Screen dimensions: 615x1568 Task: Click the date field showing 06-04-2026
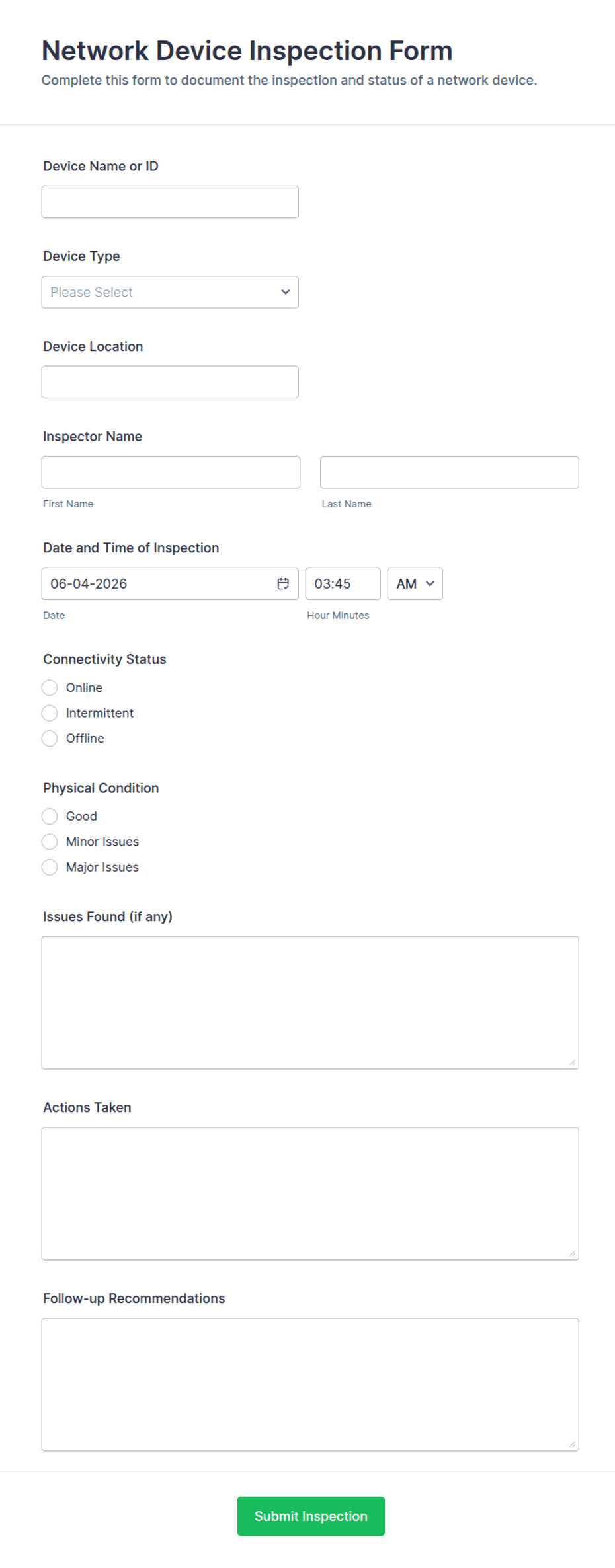[170, 583]
